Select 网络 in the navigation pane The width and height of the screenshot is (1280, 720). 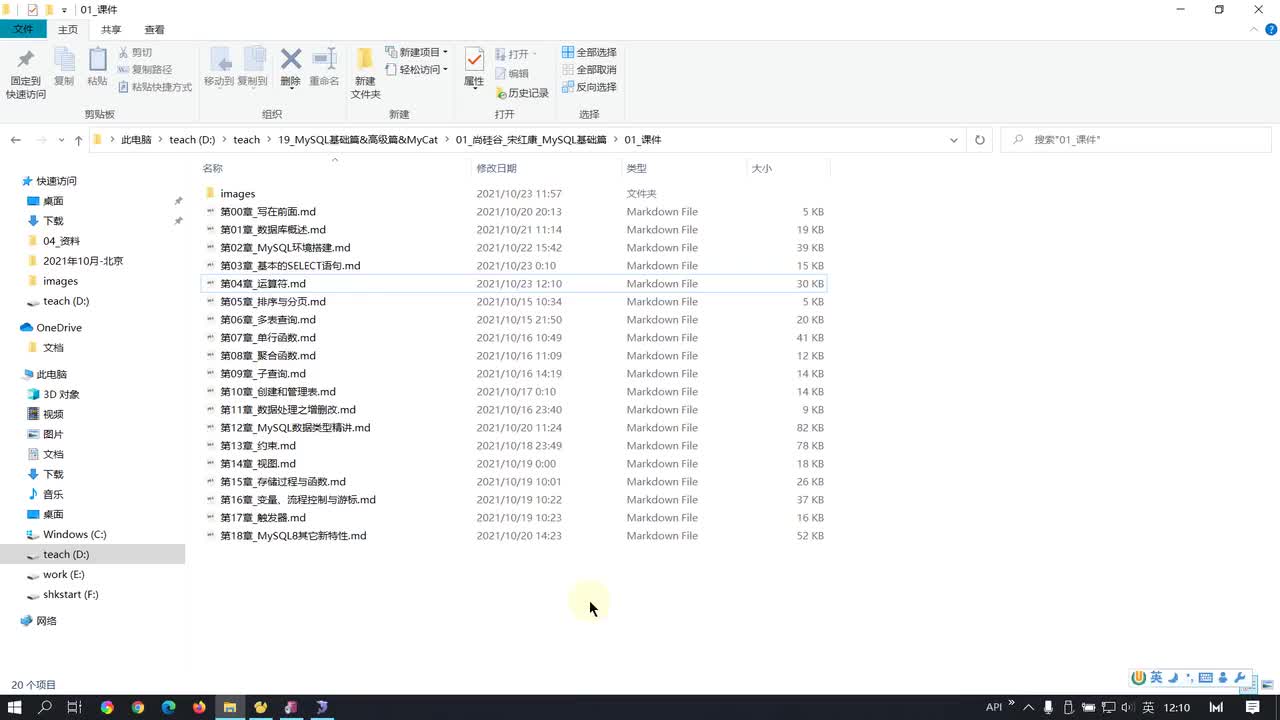tap(46, 621)
